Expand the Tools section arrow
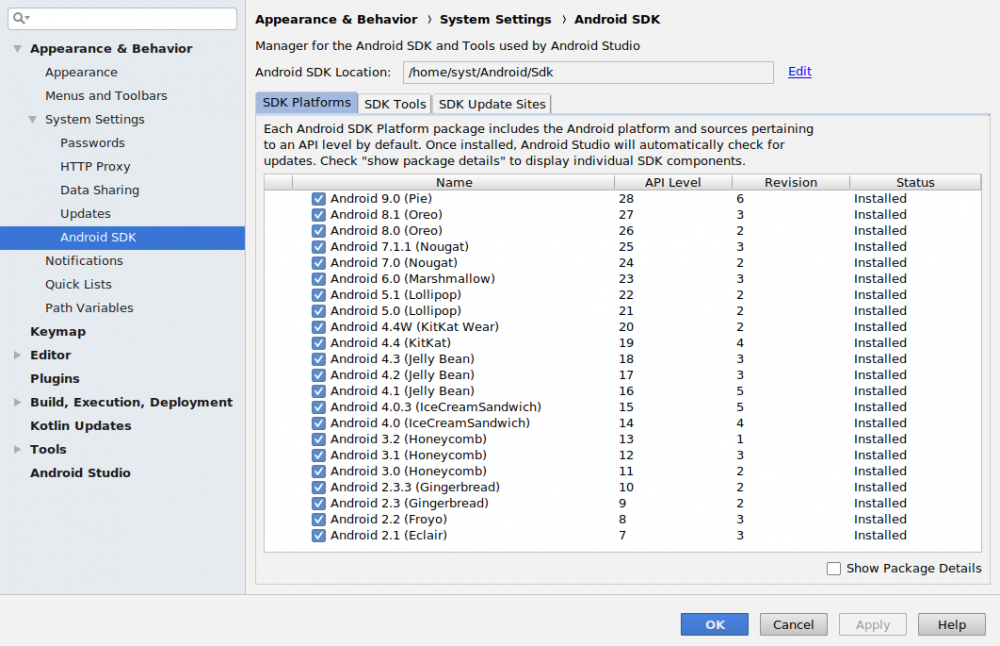Image resolution: width=1000 pixels, height=646 pixels. [17, 450]
